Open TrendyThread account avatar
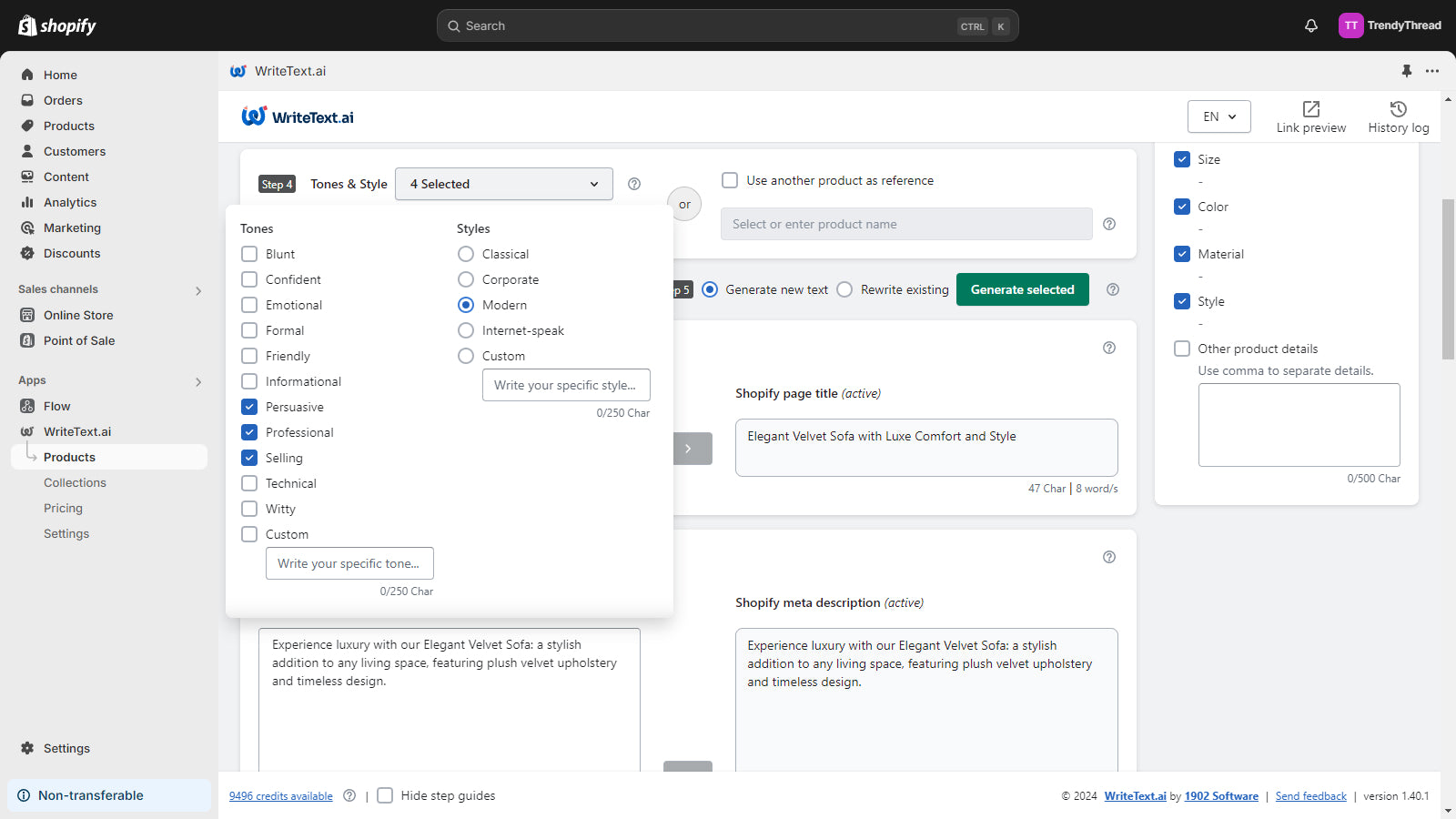 pos(1350,25)
